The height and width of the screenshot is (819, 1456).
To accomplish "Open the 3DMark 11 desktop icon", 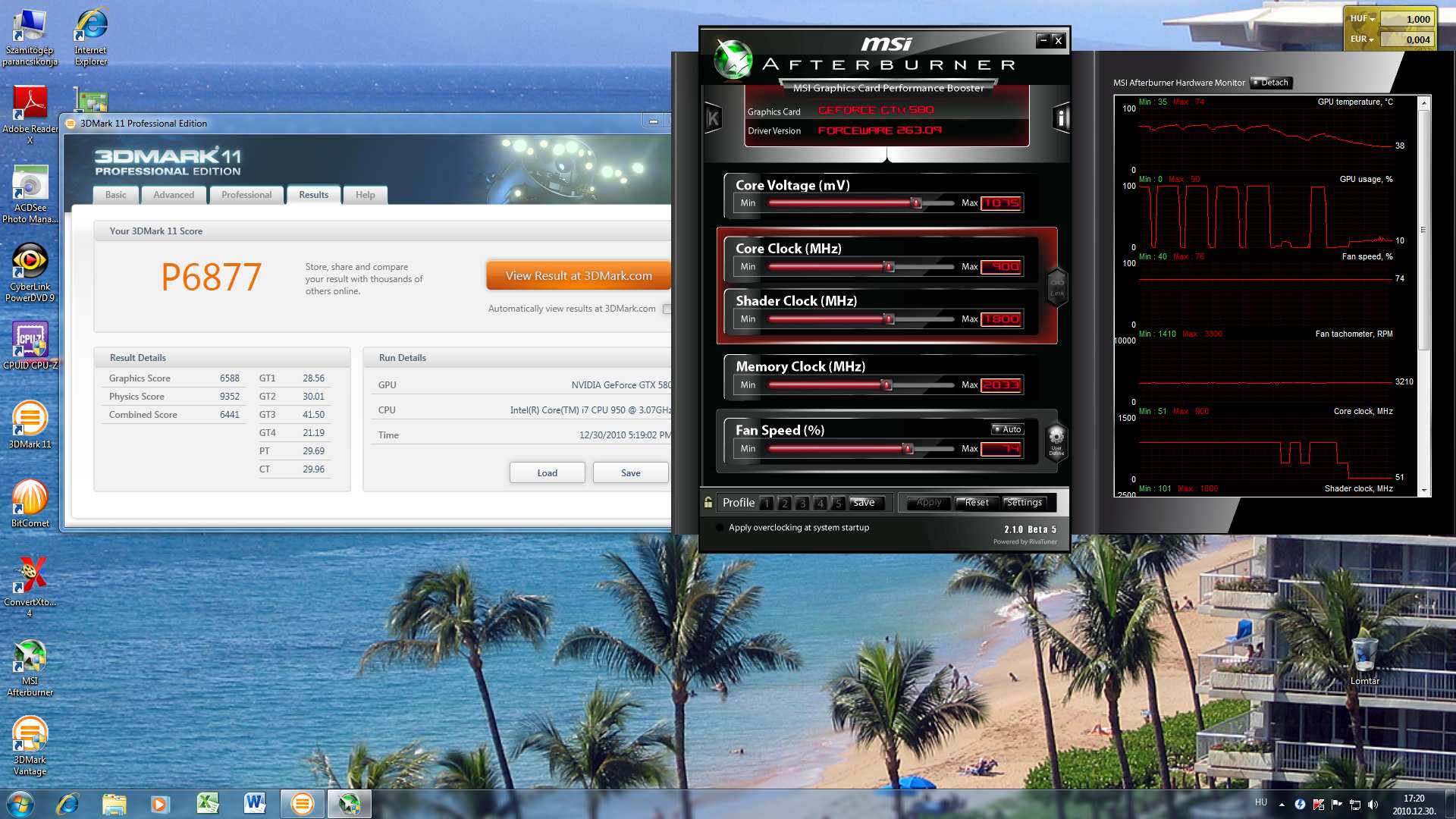I will coord(30,425).
